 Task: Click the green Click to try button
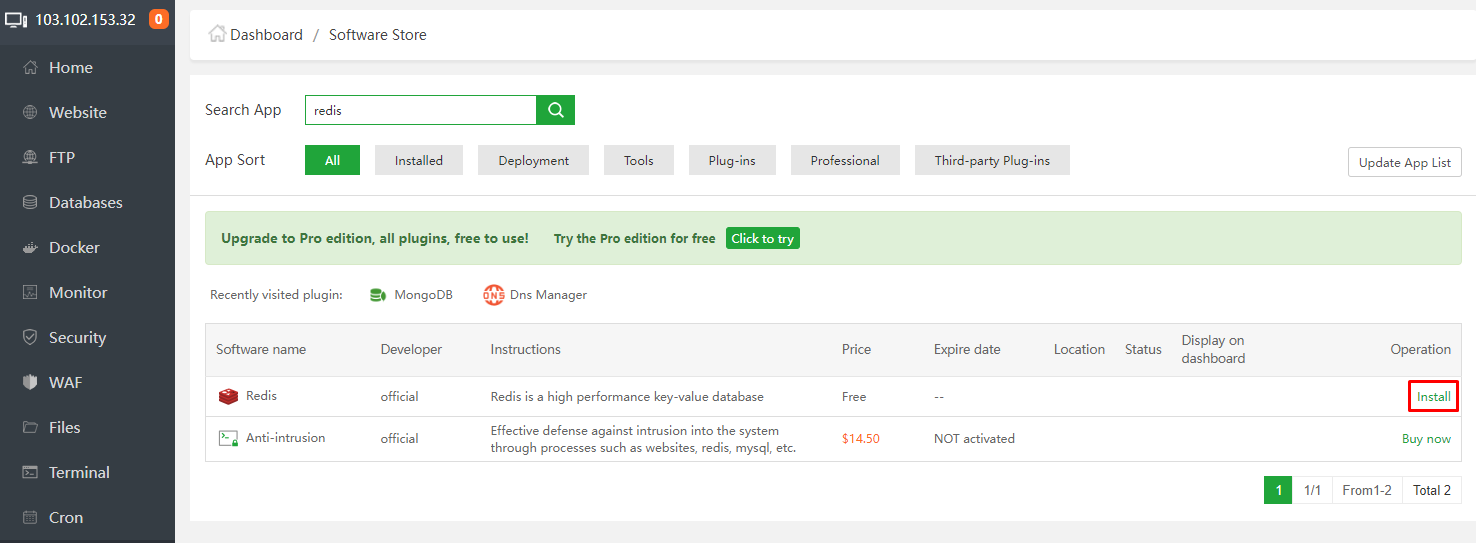(x=762, y=239)
